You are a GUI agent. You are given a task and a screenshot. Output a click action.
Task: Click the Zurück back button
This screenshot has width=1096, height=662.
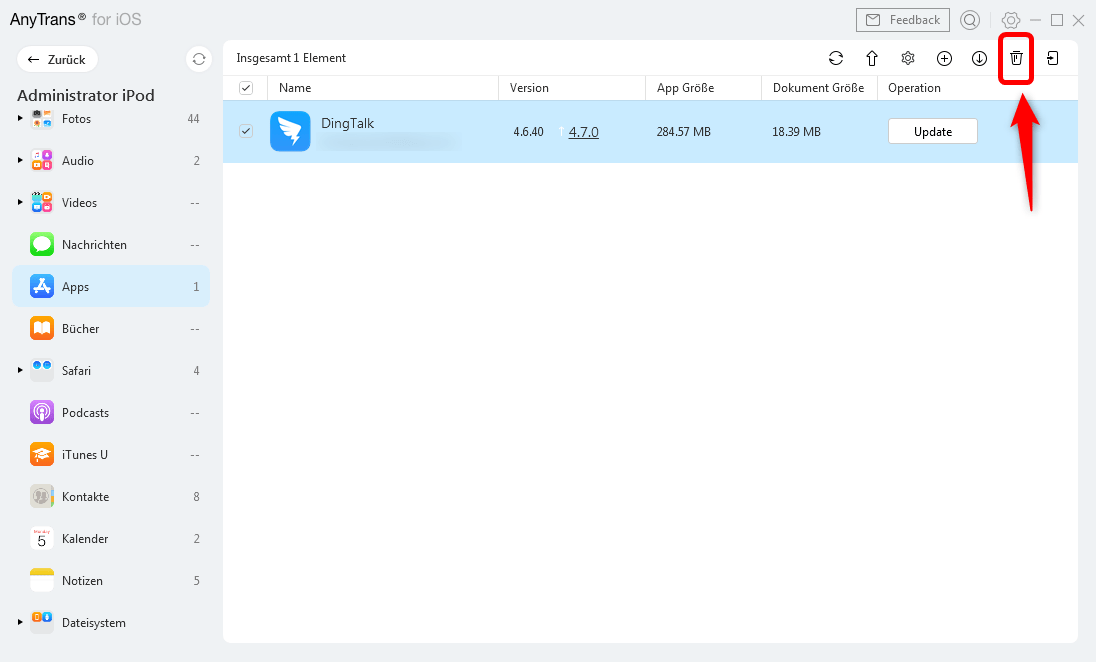tap(57, 59)
